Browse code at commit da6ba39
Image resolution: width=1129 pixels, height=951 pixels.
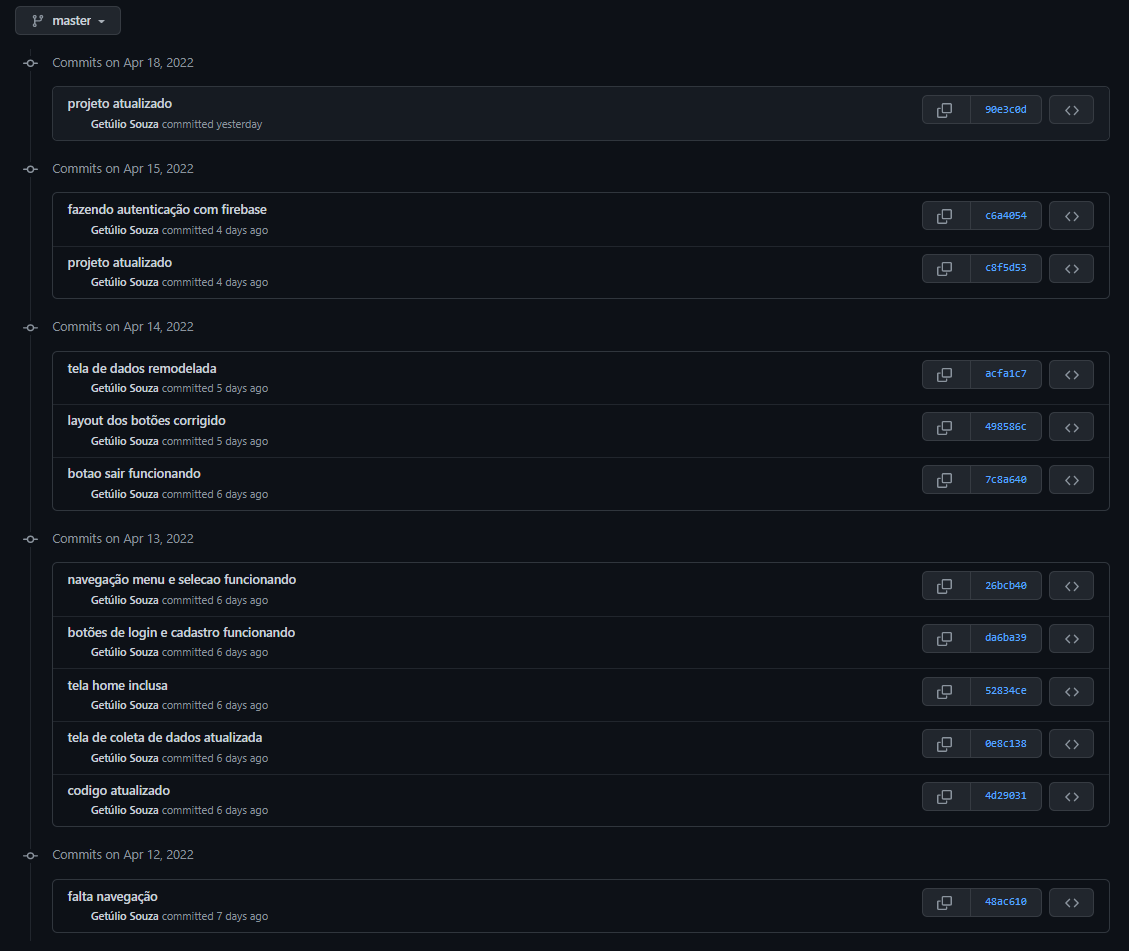[x=1071, y=638]
